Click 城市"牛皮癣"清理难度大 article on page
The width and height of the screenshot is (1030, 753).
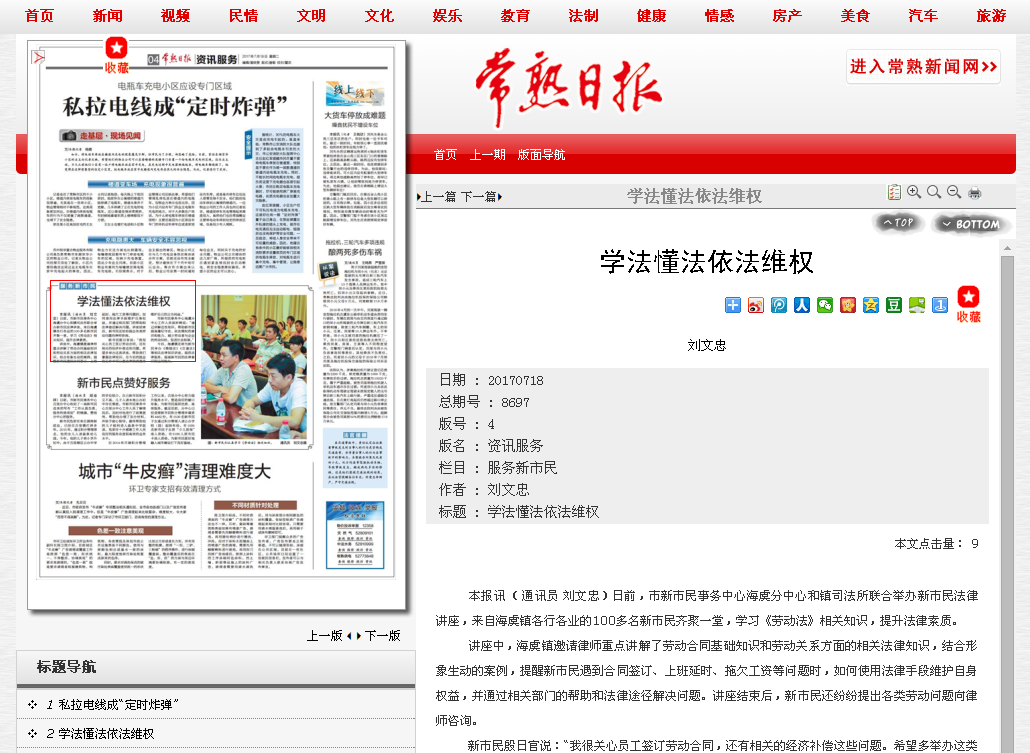point(175,471)
